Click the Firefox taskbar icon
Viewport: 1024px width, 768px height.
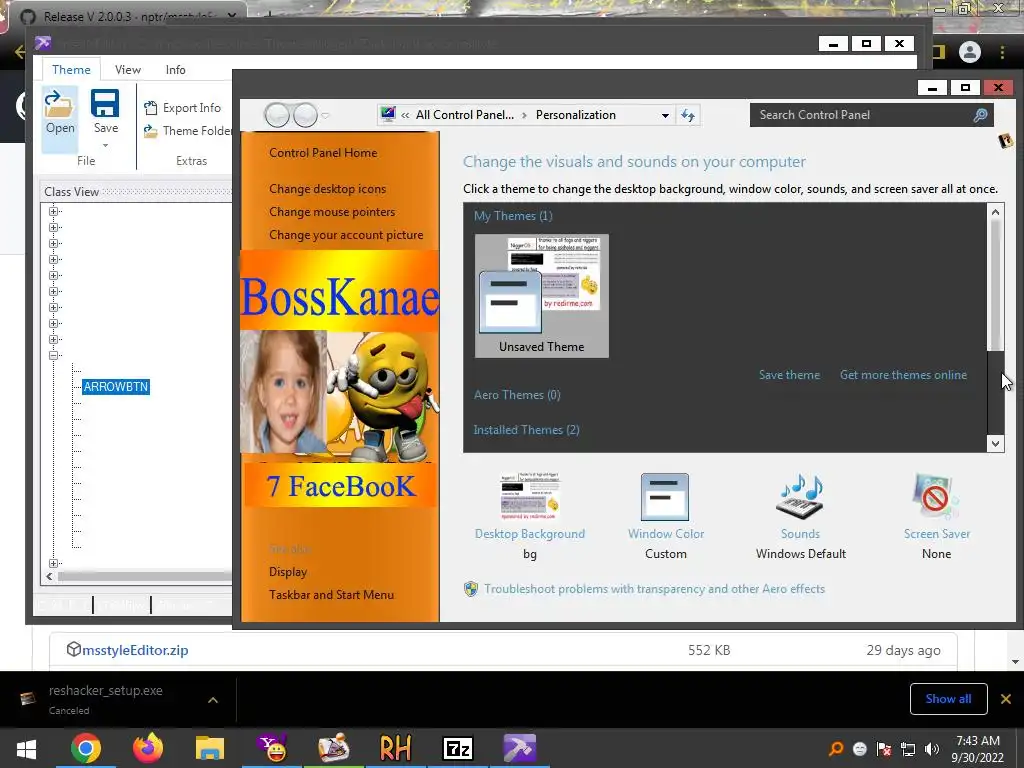[x=148, y=748]
